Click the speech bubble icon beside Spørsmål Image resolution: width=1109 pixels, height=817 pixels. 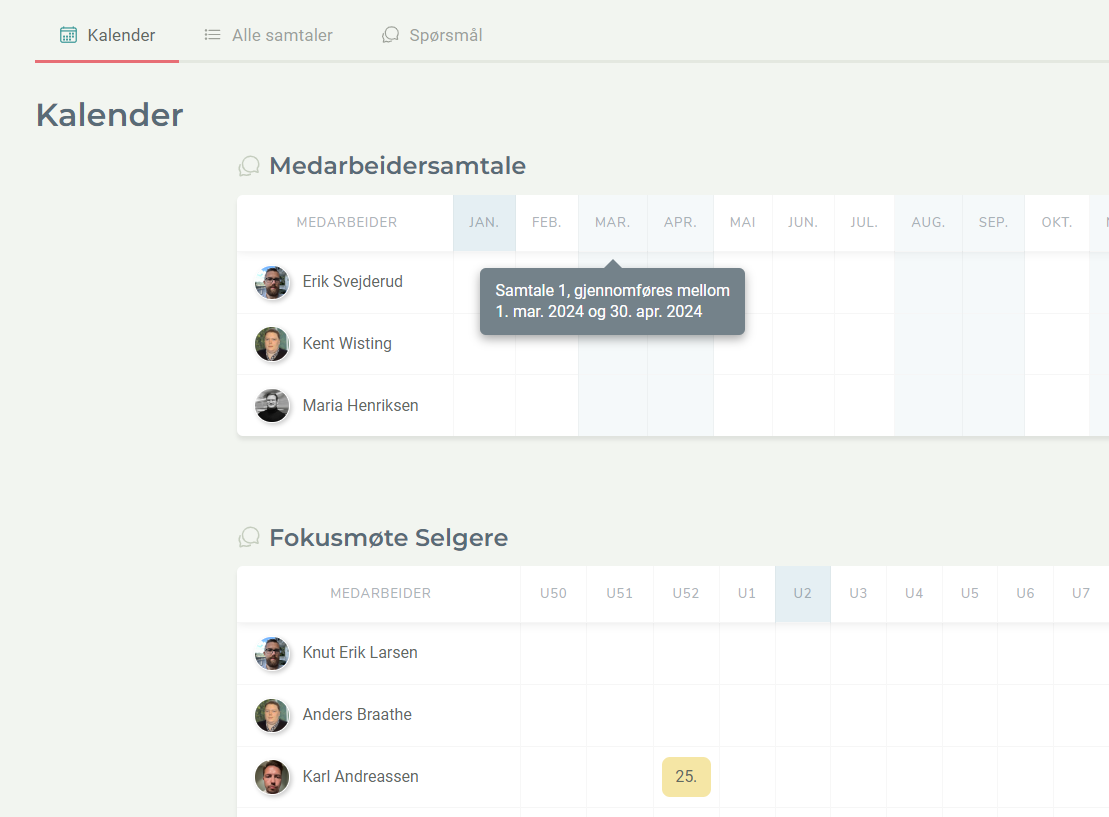(390, 35)
